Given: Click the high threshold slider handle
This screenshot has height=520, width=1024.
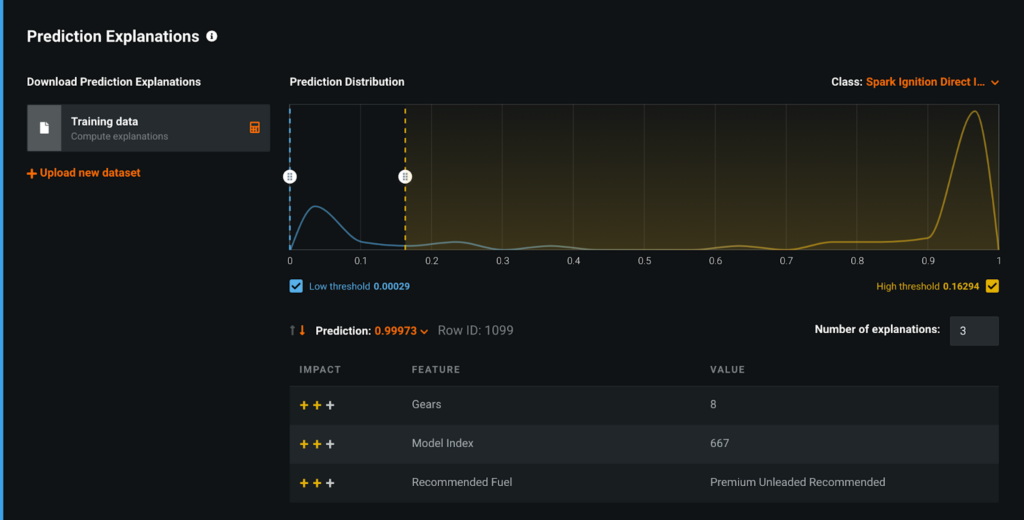Looking at the screenshot, I should click(405, 176).
